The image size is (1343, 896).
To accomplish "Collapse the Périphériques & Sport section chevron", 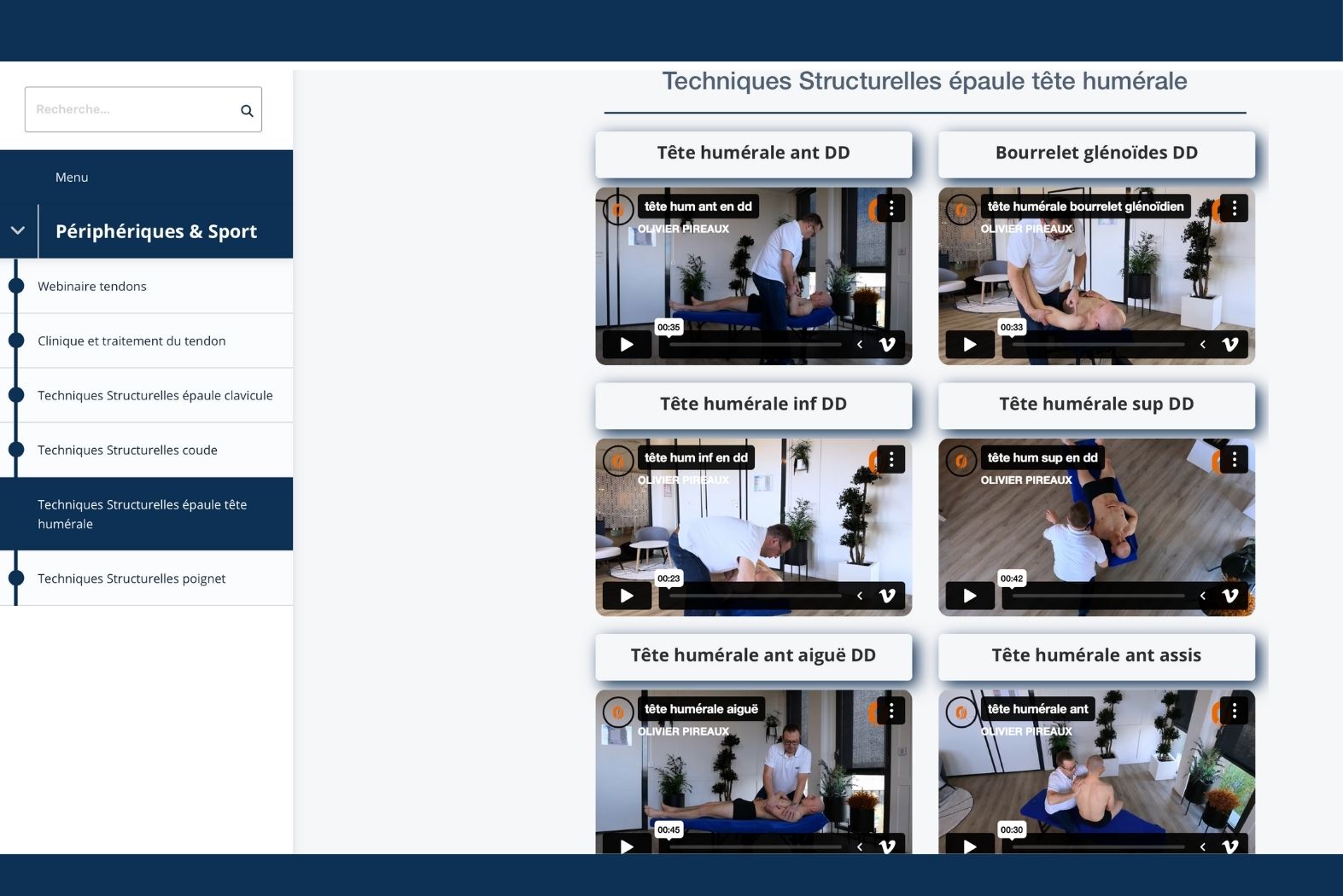I will pyautogui.click(x=18, y=231).
